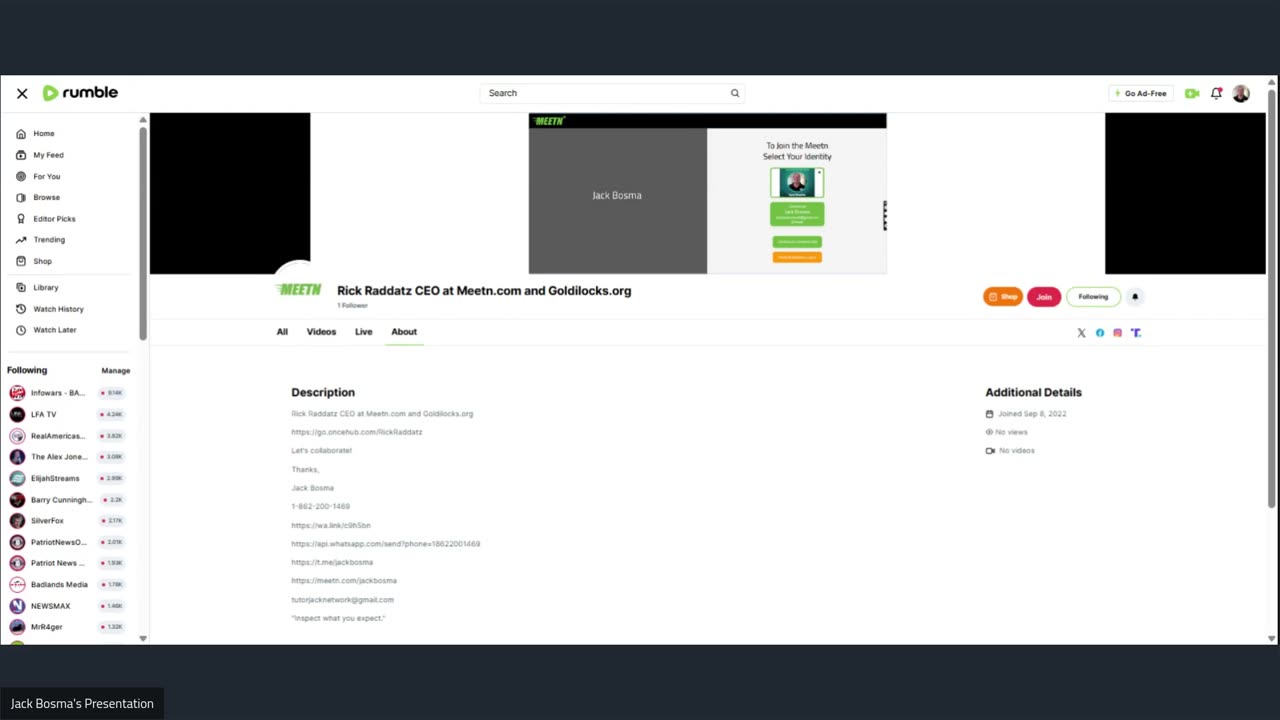Switch to the Videos tab
The height and width of the screenshot is (720, 1280).
click(x=321, y=332)
